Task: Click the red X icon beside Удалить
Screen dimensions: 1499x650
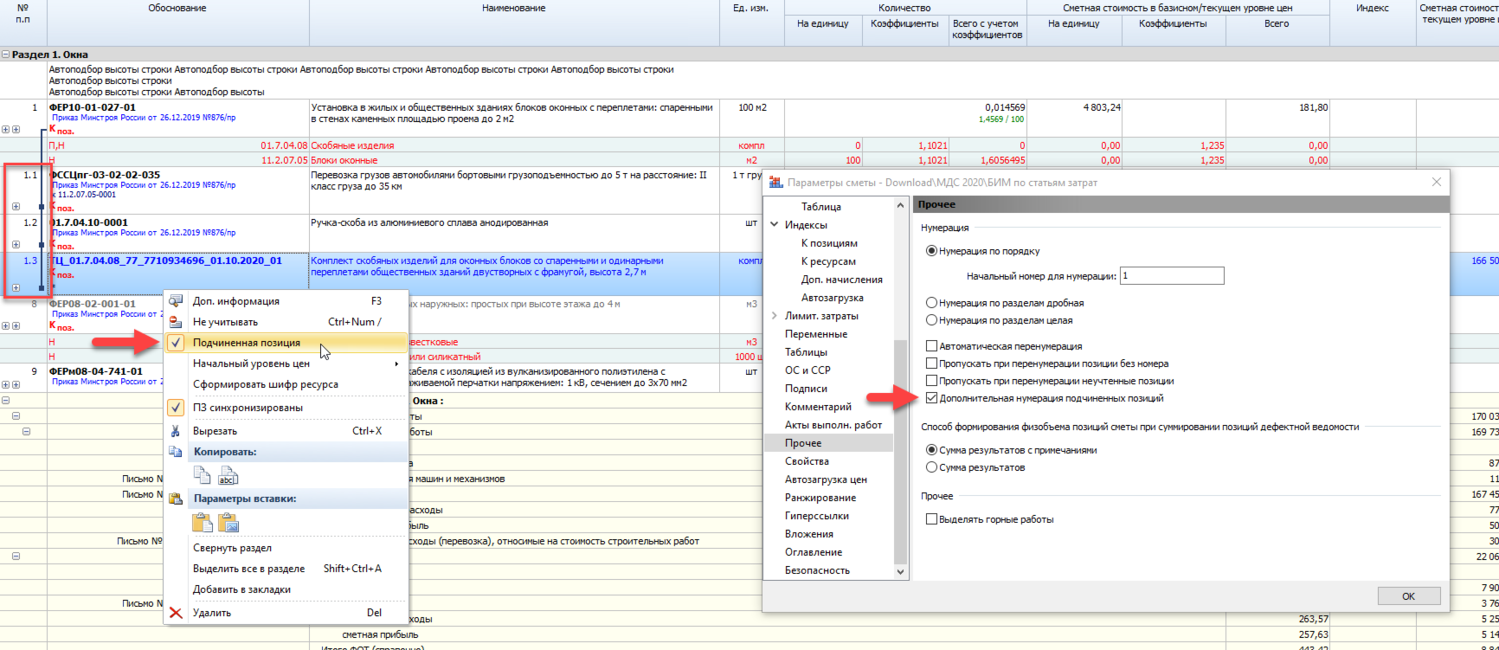Action: (x=176, y=613)
